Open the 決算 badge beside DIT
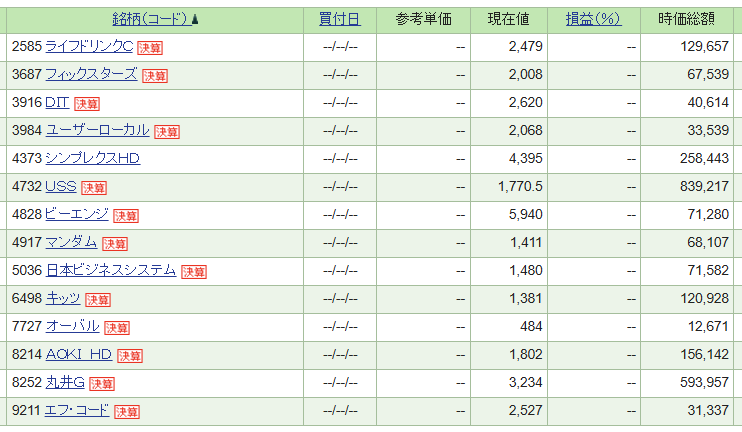 87,104
